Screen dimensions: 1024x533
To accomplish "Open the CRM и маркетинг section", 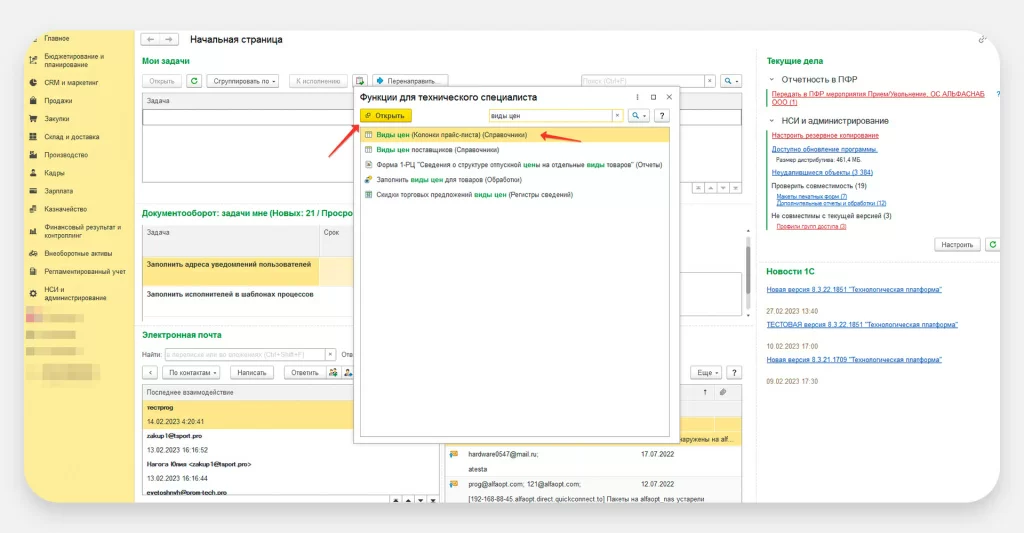I will 71,83.
